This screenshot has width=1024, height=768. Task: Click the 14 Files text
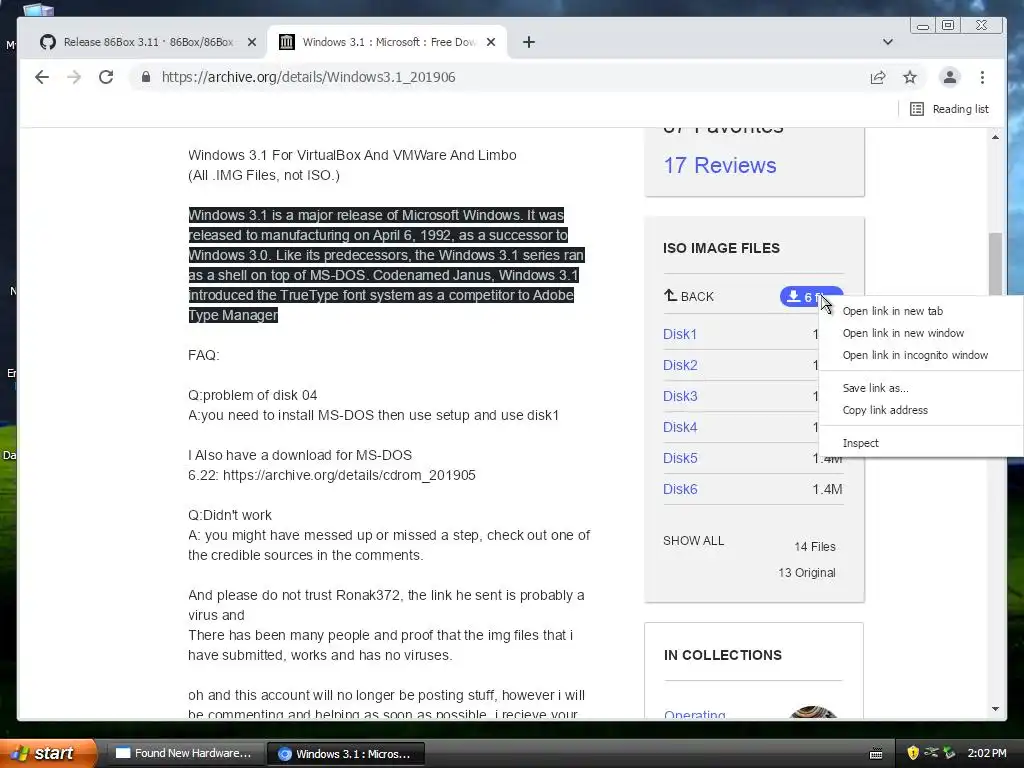click(x=814, y=547)
